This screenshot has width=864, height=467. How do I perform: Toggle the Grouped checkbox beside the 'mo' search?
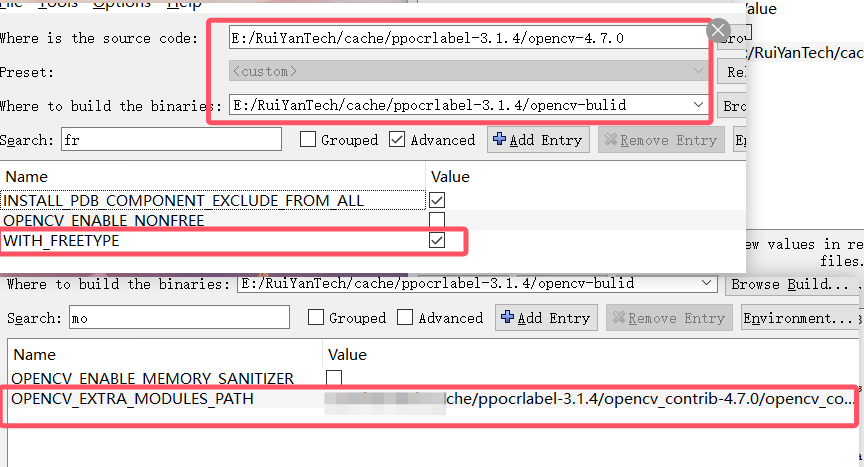[316, 317]
